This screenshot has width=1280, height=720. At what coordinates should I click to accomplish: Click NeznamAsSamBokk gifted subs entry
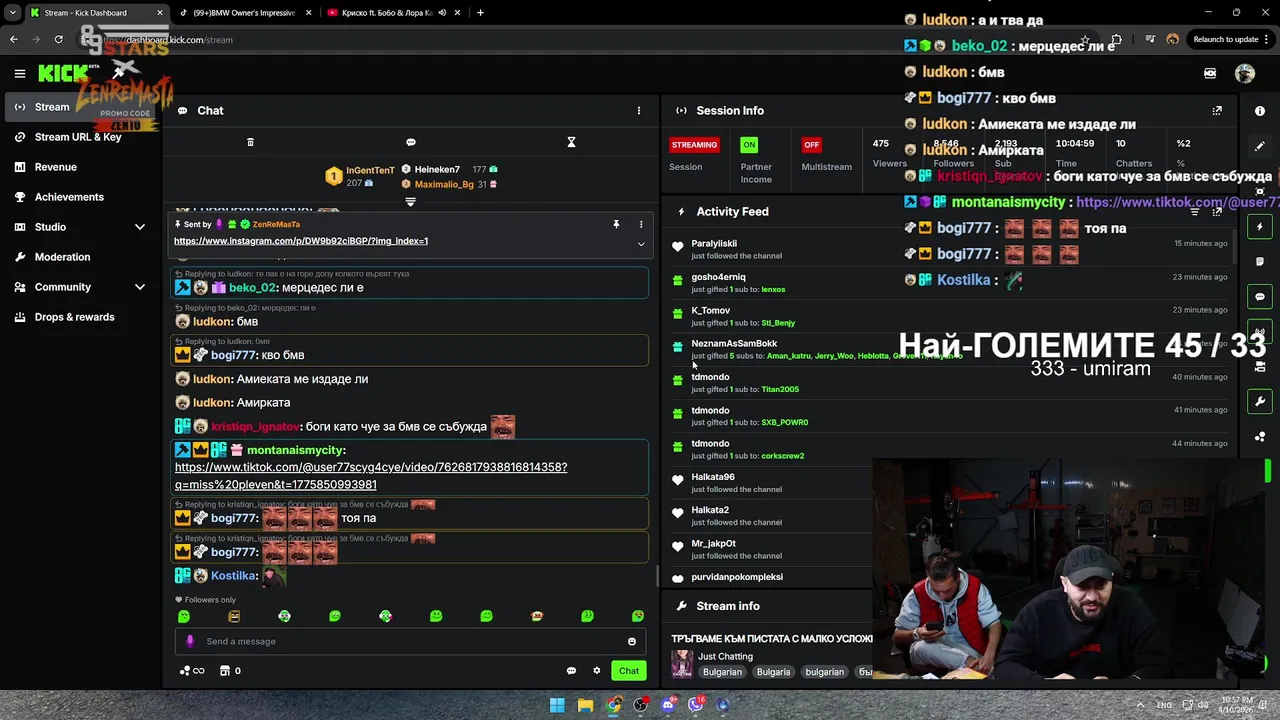[x=950, y=349]
